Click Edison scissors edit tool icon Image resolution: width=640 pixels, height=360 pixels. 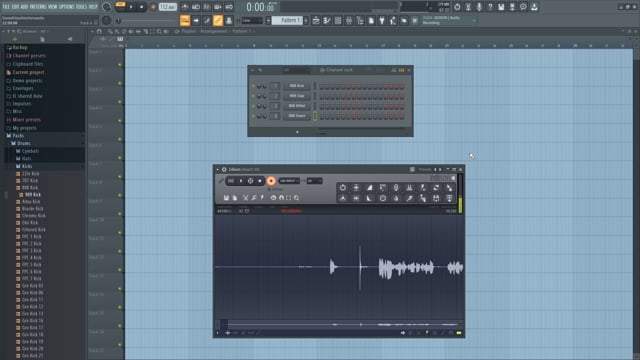pyautogui.click(x=245, y=198)
